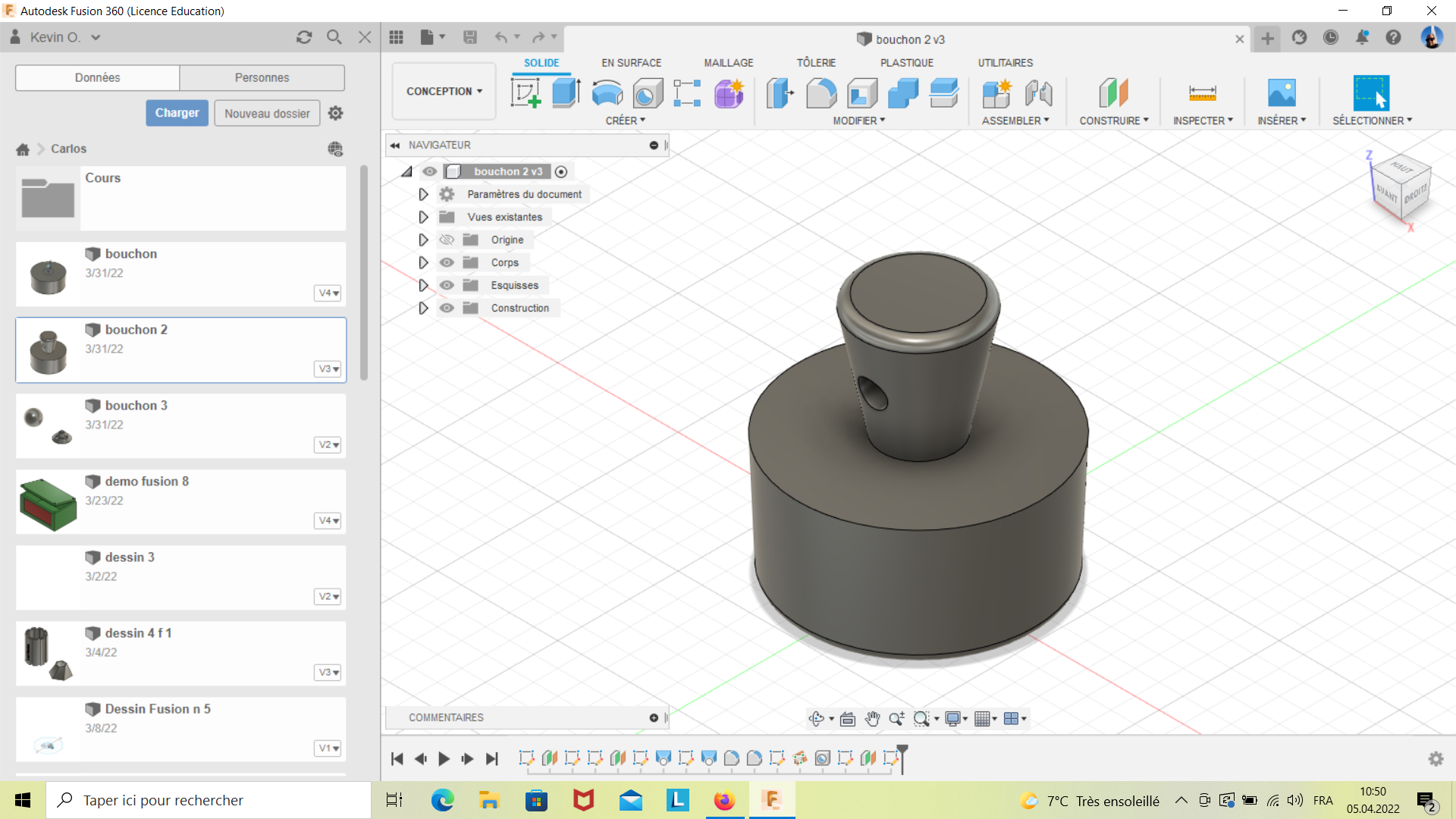Toggle Esquisses folder visibility

447,285
